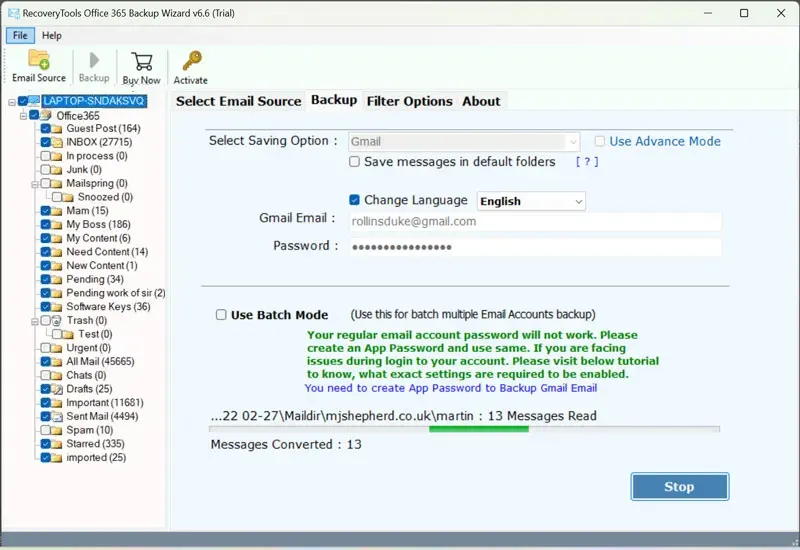Click the Activate key icon

click(192, 60)
